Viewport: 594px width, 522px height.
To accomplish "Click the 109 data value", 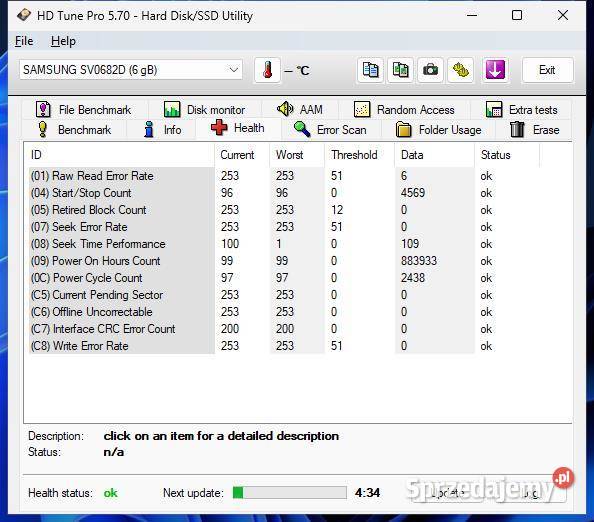I will (x=410, y=244).
